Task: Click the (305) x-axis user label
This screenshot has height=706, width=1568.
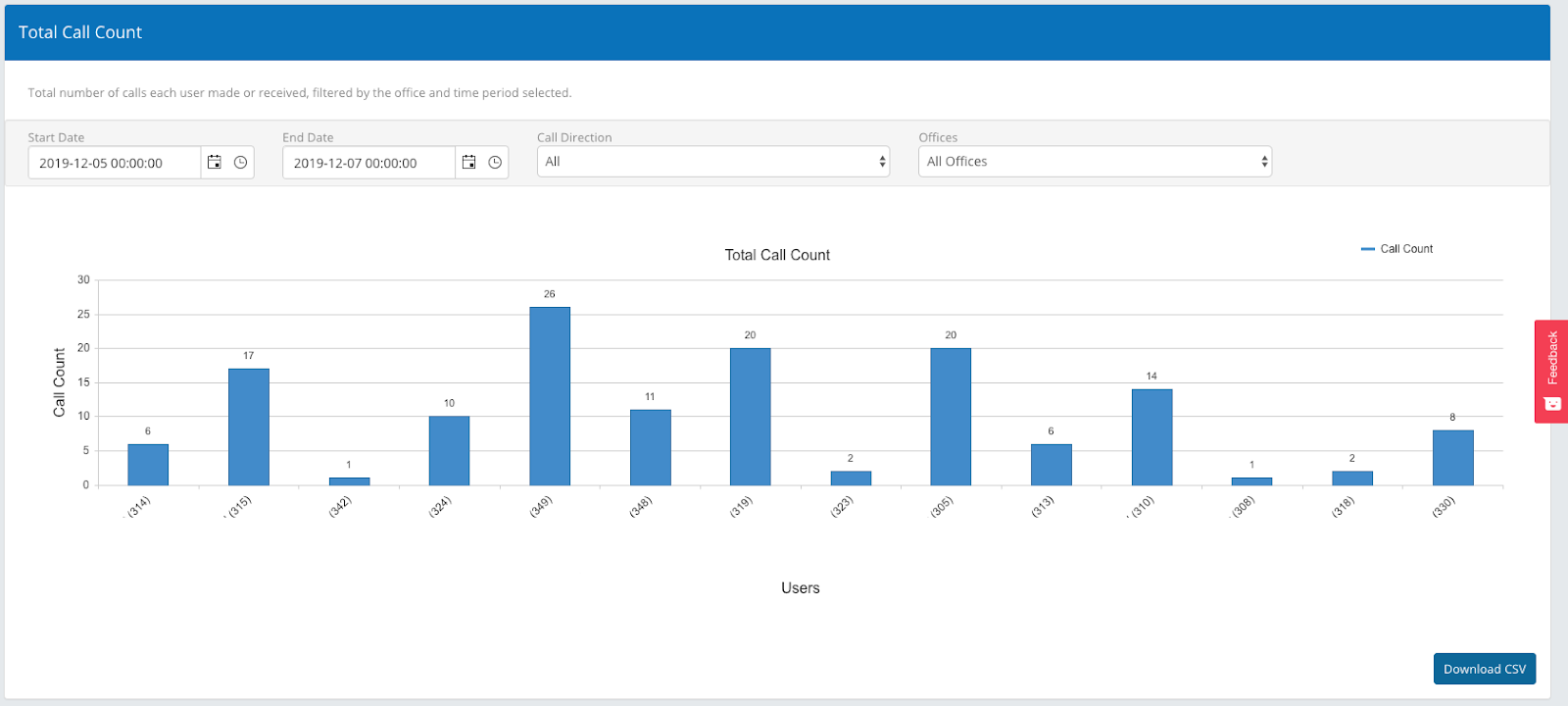Action: (x=942, y=507)
